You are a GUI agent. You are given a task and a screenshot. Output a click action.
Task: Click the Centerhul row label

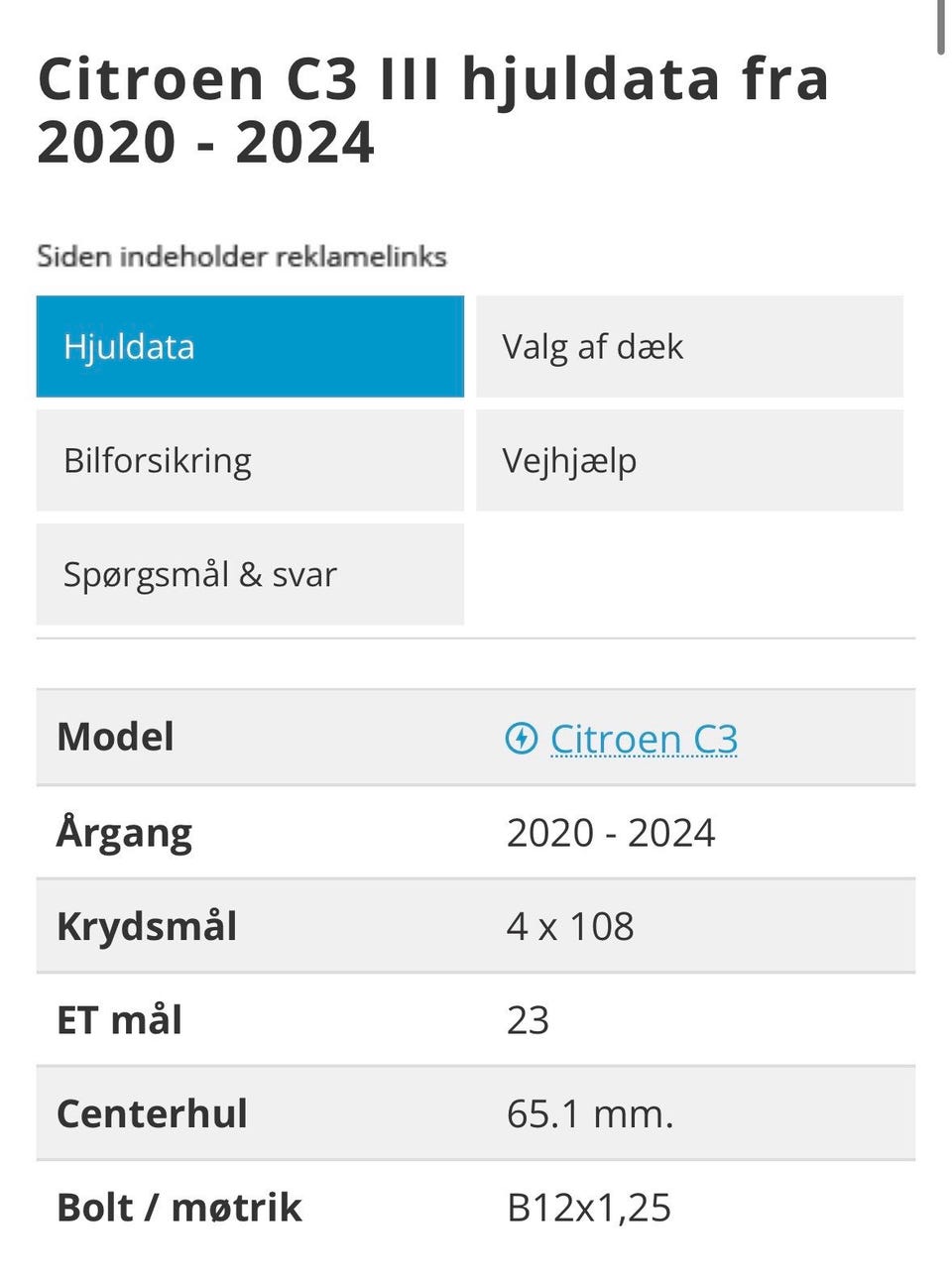[152, 1114]
